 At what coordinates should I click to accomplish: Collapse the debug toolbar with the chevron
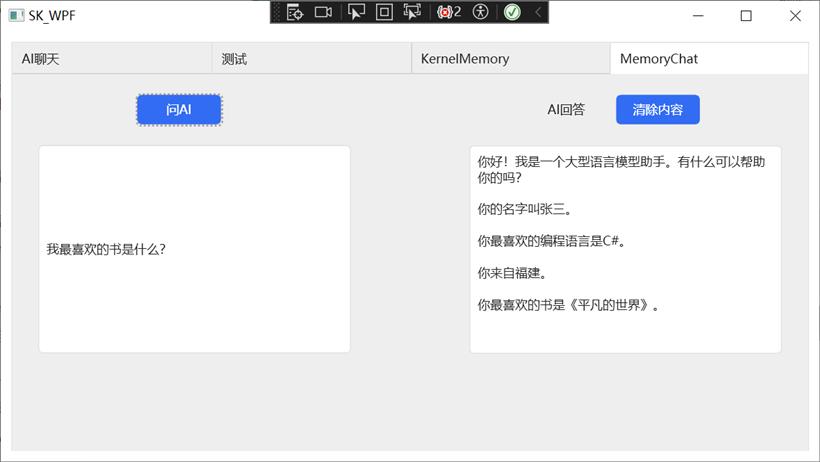[x=538, y=12]
